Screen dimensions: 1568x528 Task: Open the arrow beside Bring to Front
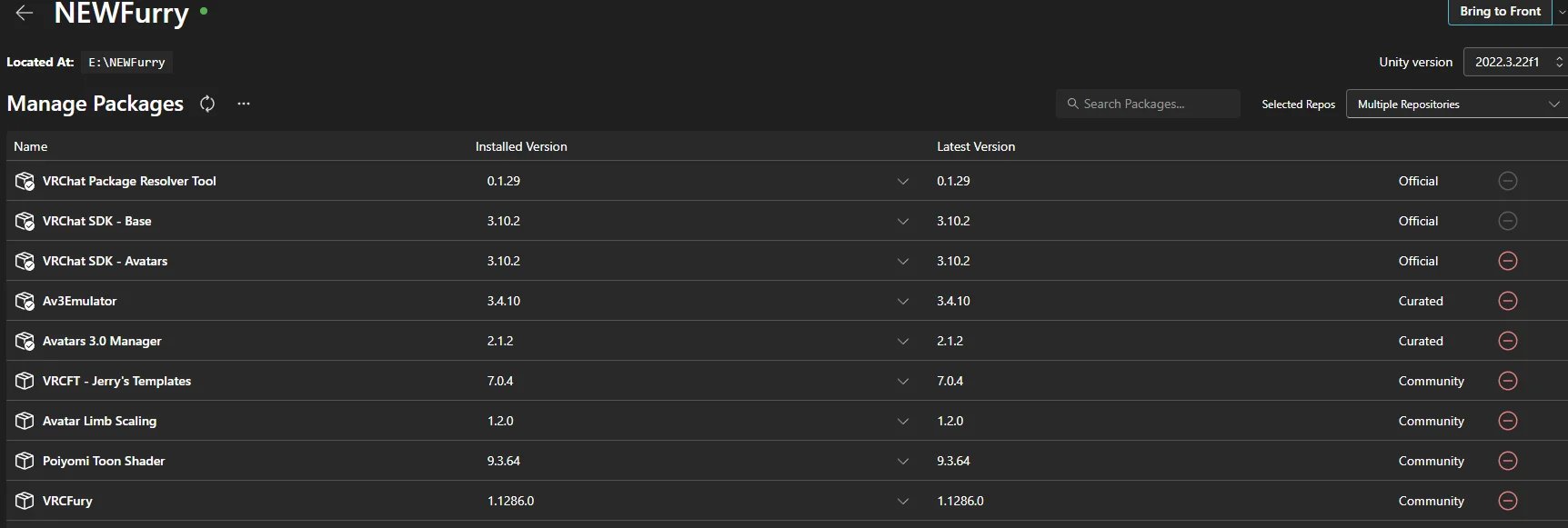pos(1561,12)
